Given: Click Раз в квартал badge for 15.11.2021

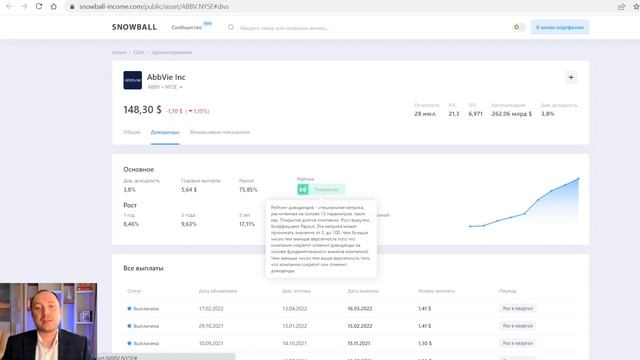Looking at the screenshot, I should [x=518, y=343].
